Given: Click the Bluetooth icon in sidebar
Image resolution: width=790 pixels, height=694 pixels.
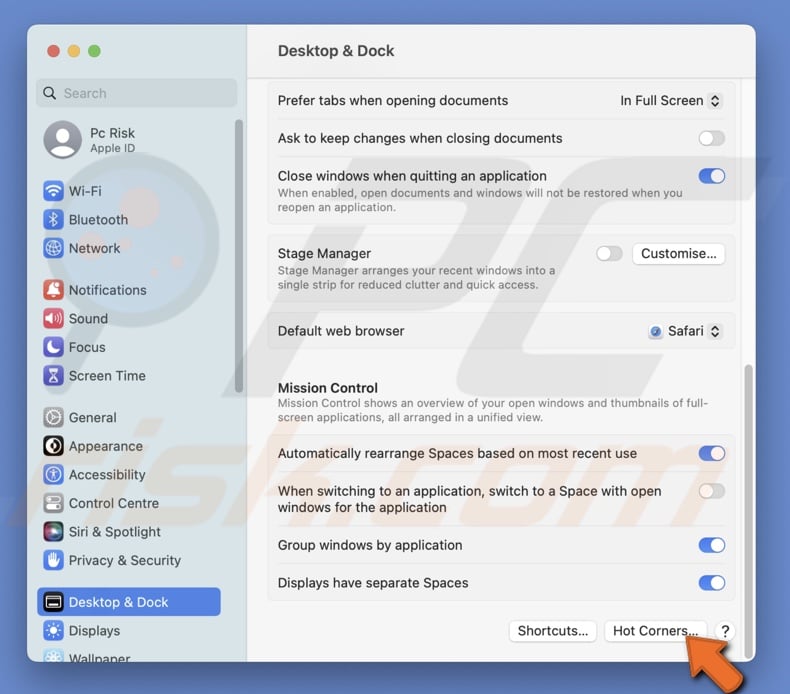Looking at the screenshot, I should click(53, 220).
